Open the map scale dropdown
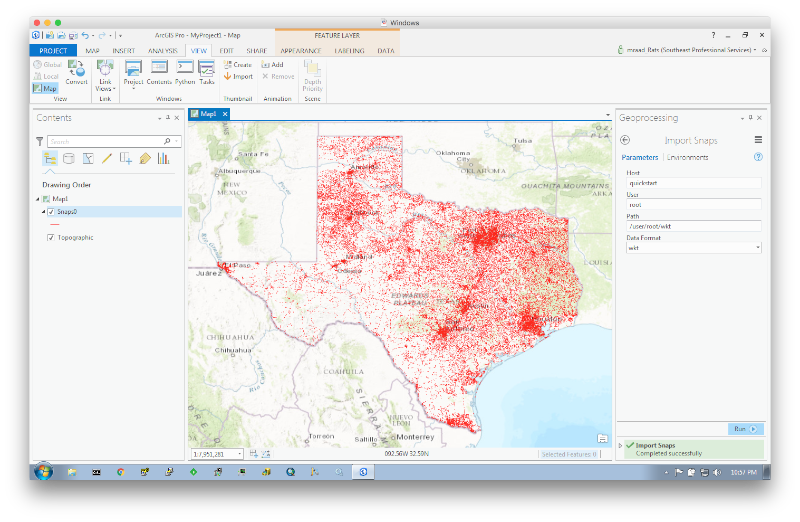800x522 pixels. [239, 454]
